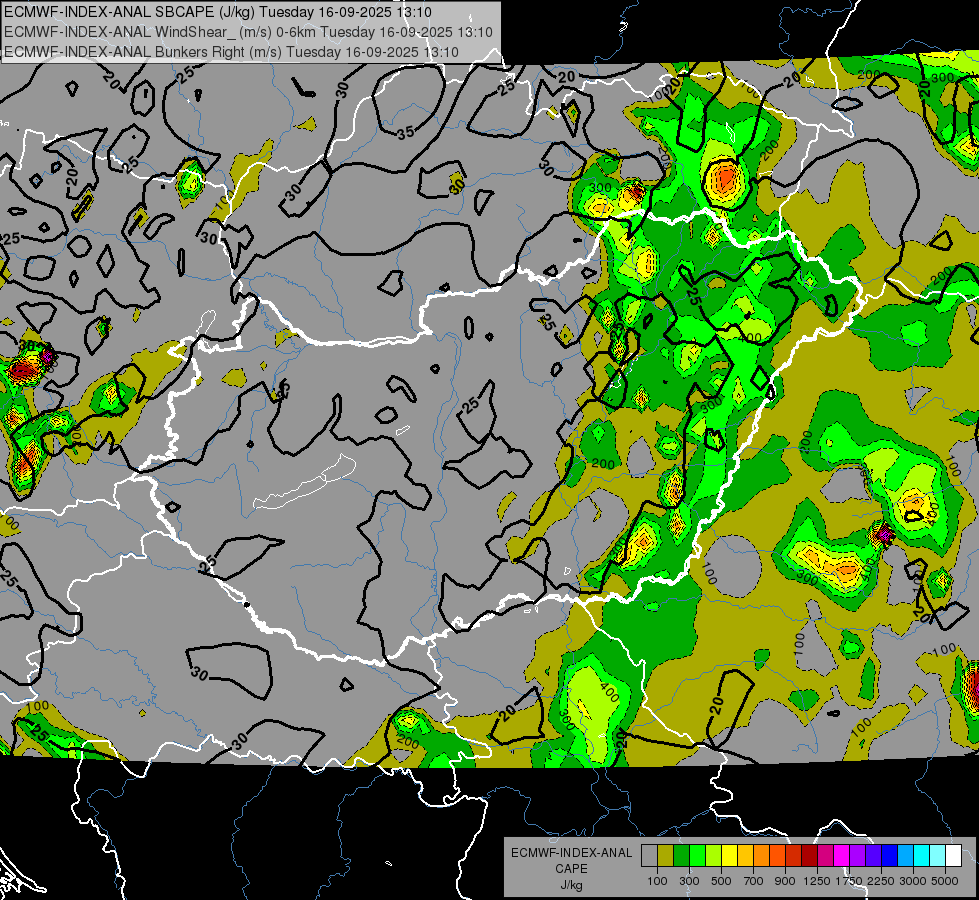Click the ECMWF-INDEX-ANAL legend heading

pos(571,853)
